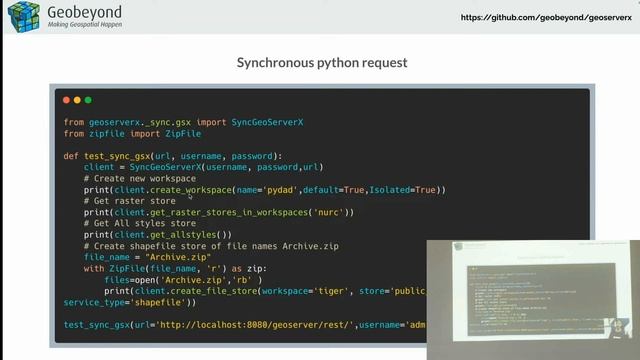
Task: Click the 'def test_sync_gsx' function definition
Action: click(x=173, y=156)
